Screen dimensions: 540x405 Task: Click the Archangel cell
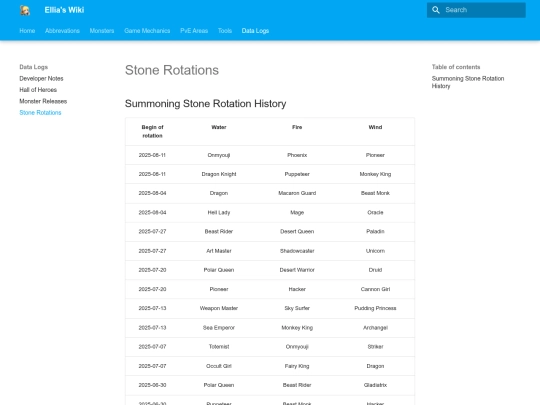point(375,328)
